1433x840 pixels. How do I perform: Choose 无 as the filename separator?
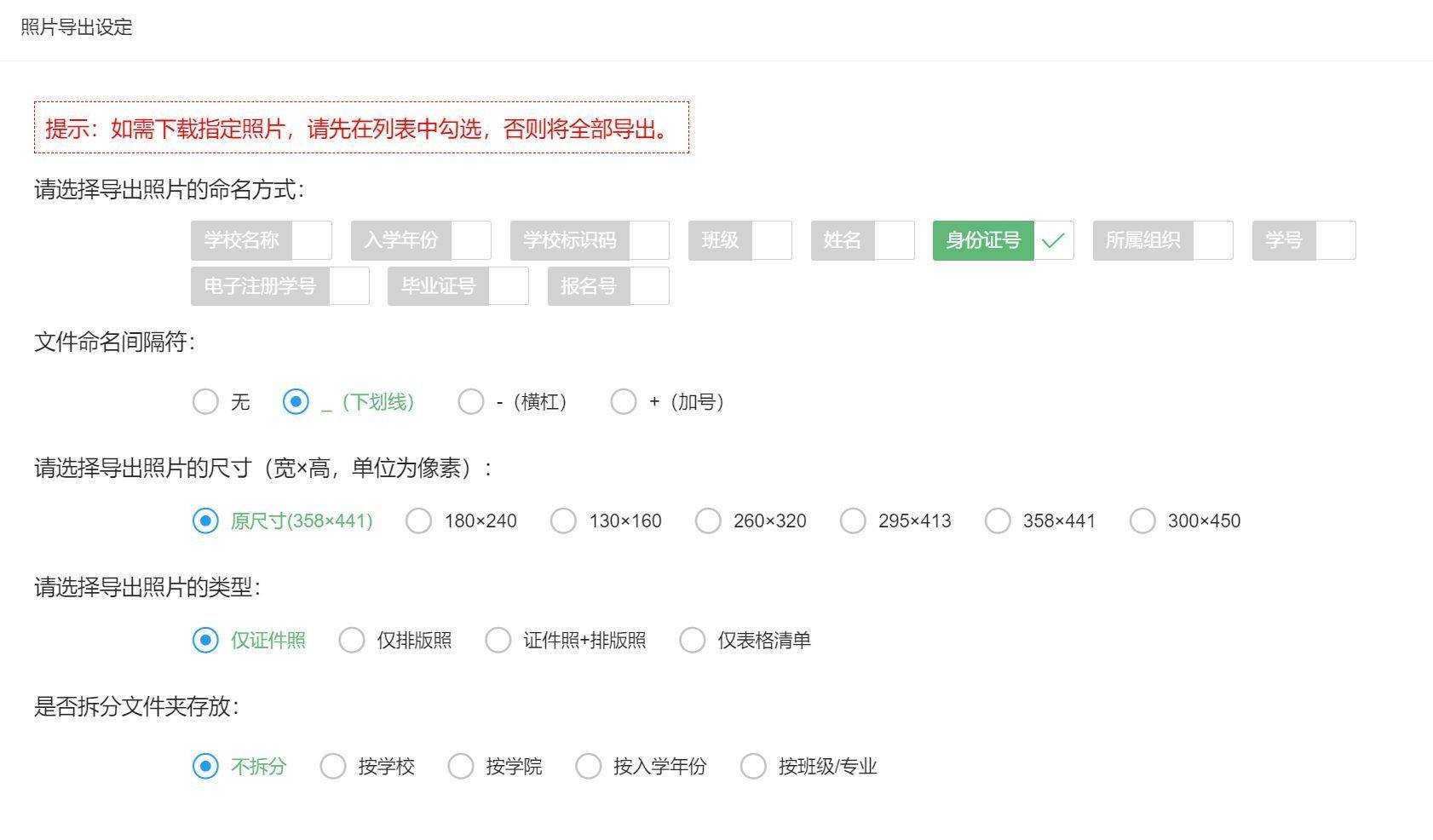coord(205,401)
